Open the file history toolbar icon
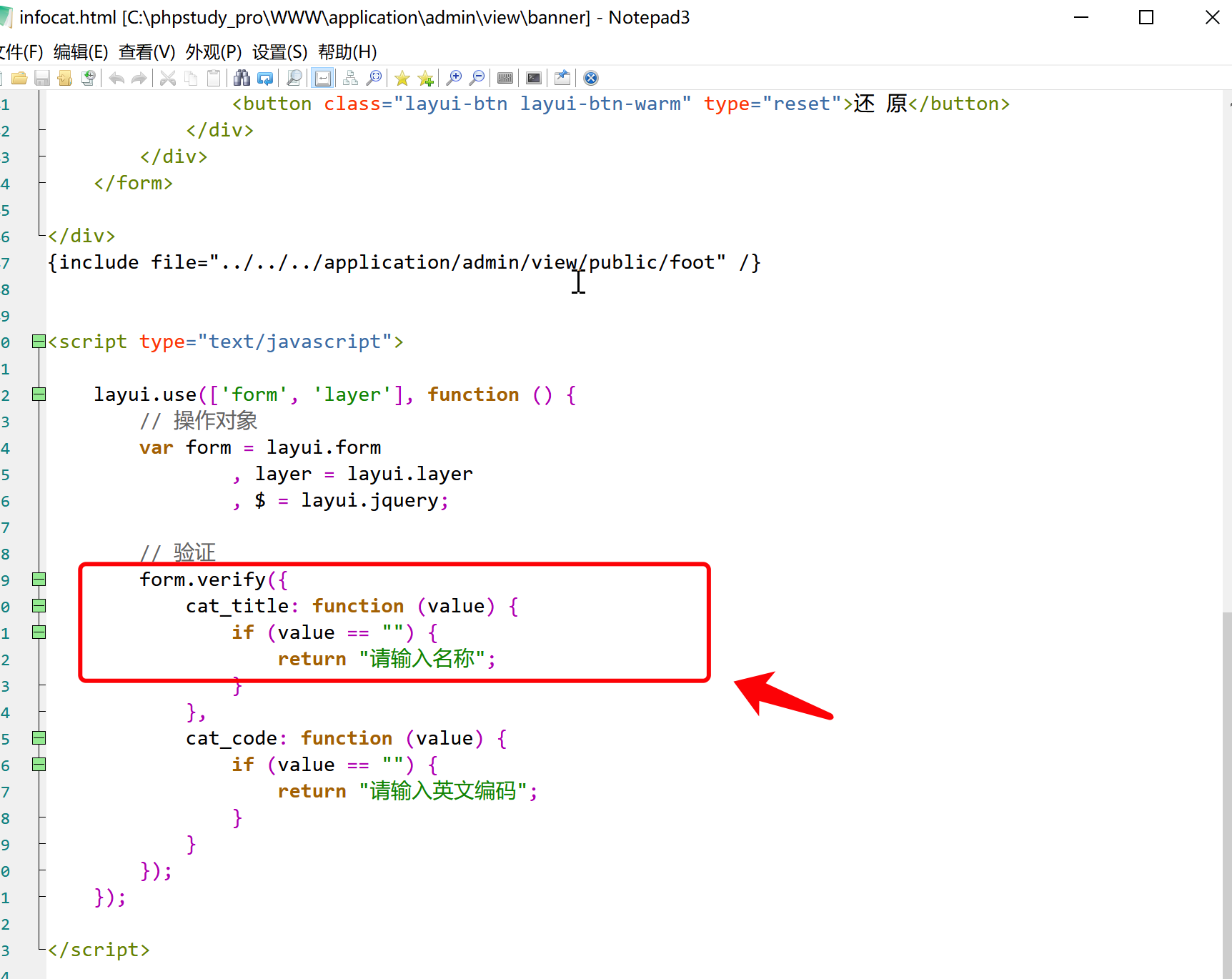1232x979 pixels. click(x=88, y=78)
